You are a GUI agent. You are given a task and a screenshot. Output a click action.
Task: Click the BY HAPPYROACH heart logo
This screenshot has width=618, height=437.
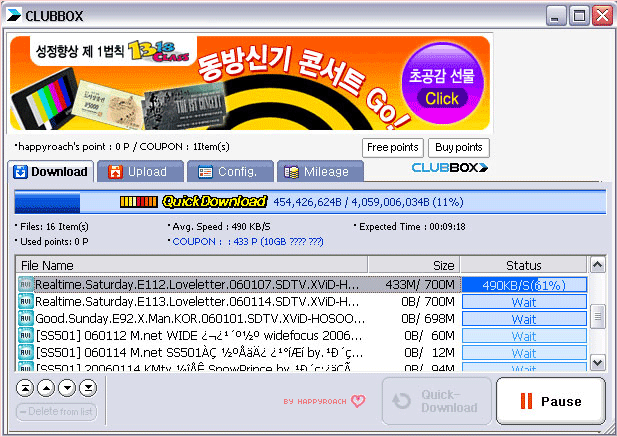[324, 401]
